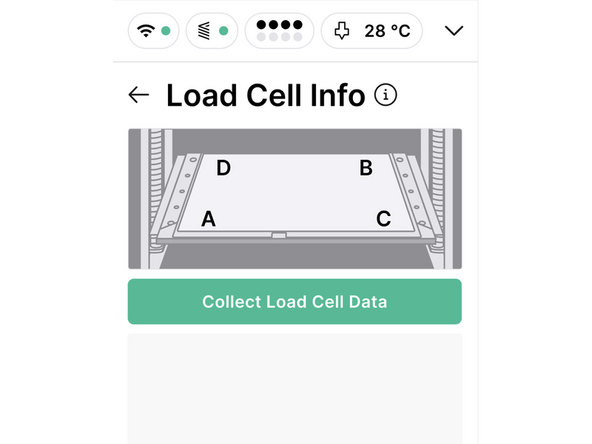Expand the status bar chevron

click(454, 31)
